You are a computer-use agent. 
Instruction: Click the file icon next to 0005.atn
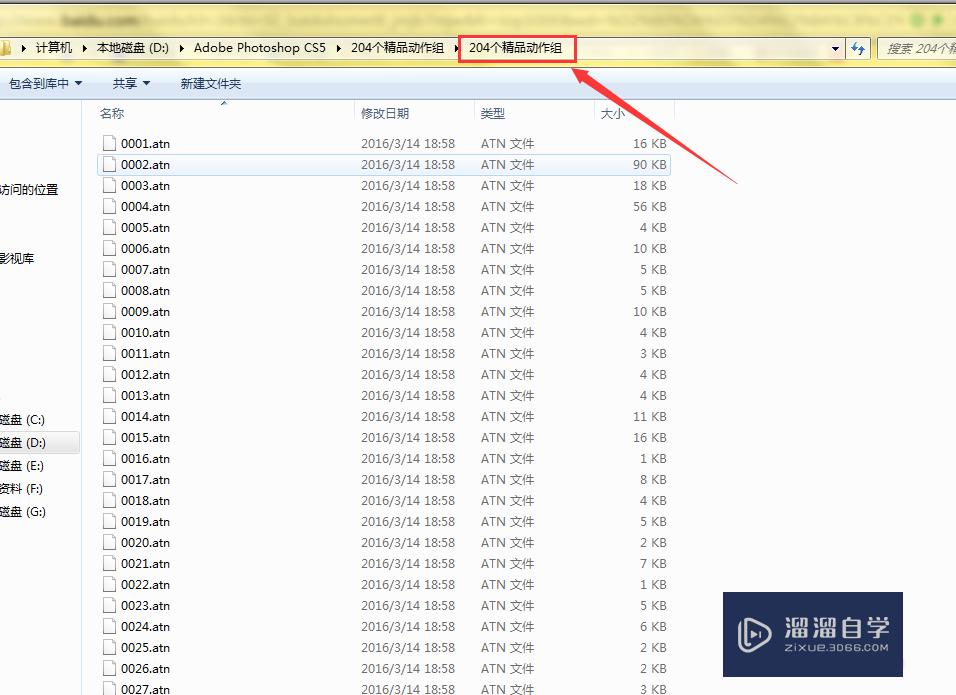[x=110, y=228]
